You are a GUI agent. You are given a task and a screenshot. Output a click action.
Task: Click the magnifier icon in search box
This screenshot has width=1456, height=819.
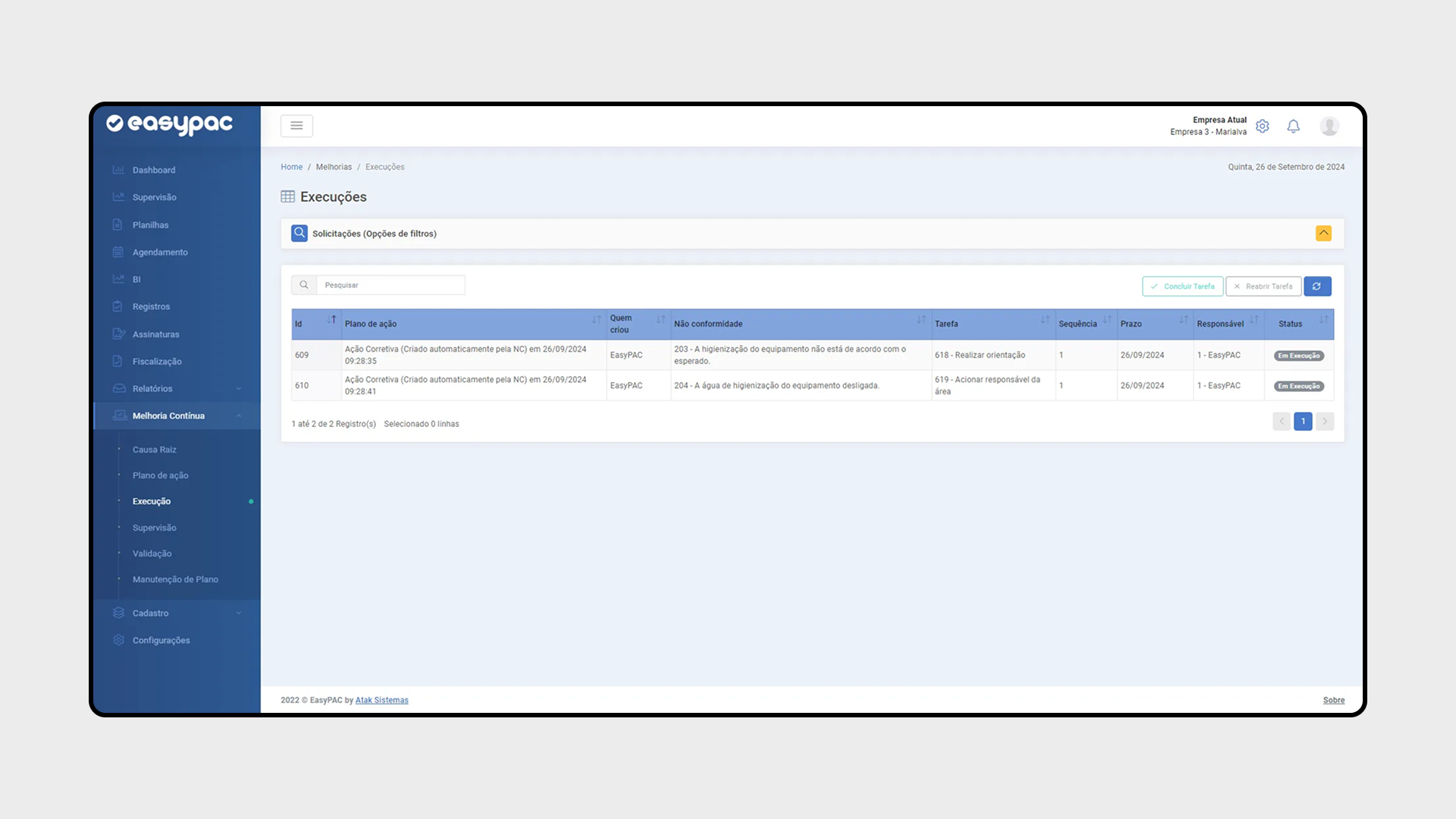point(304,285)
